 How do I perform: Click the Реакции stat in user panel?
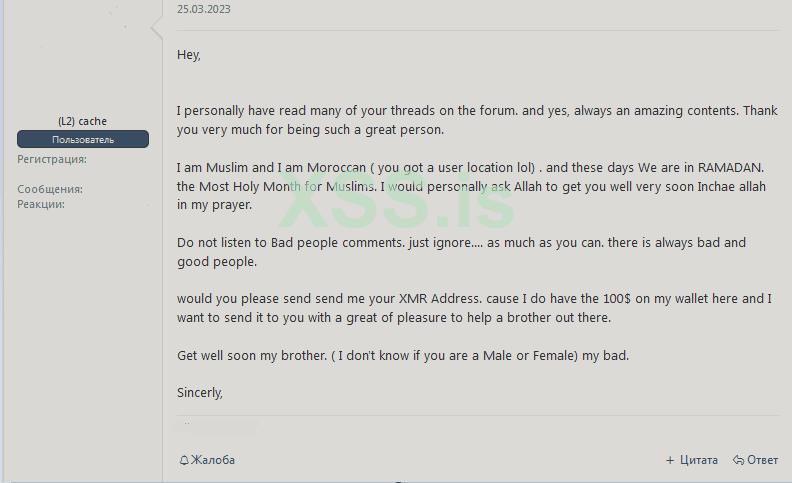[41, 204]
